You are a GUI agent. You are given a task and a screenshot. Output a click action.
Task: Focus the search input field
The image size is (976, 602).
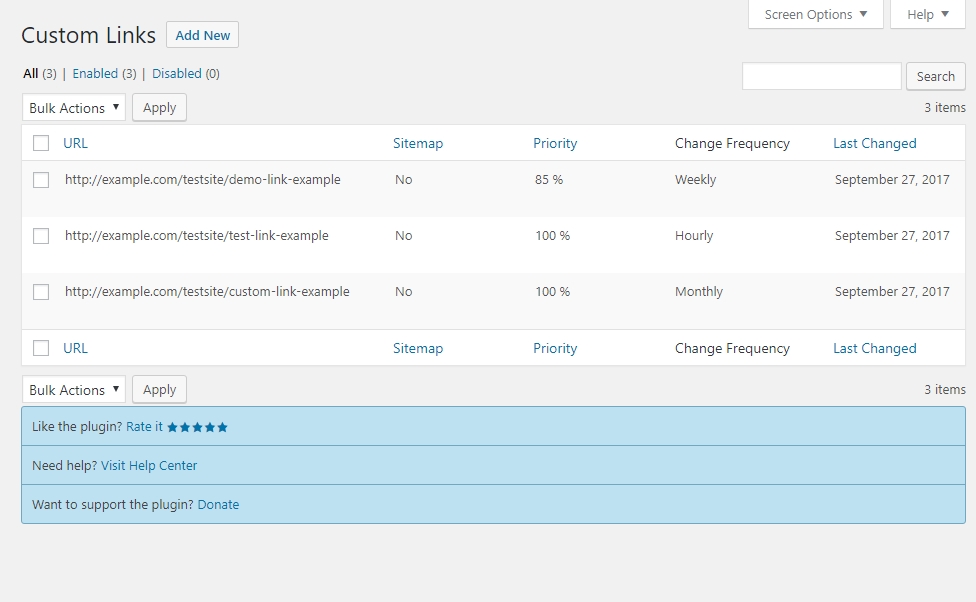point(822,76)
